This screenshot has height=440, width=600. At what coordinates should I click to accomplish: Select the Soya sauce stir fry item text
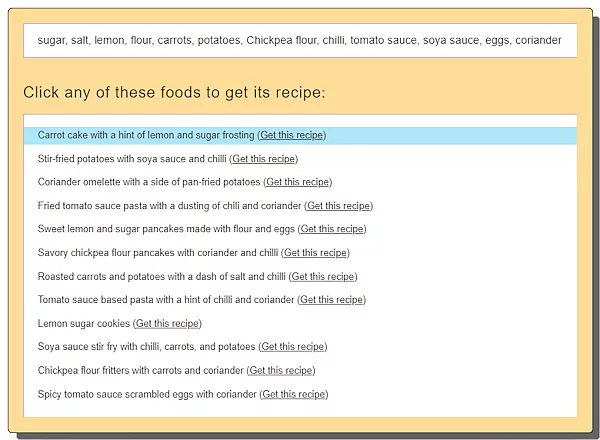click(x=145, y=347)
